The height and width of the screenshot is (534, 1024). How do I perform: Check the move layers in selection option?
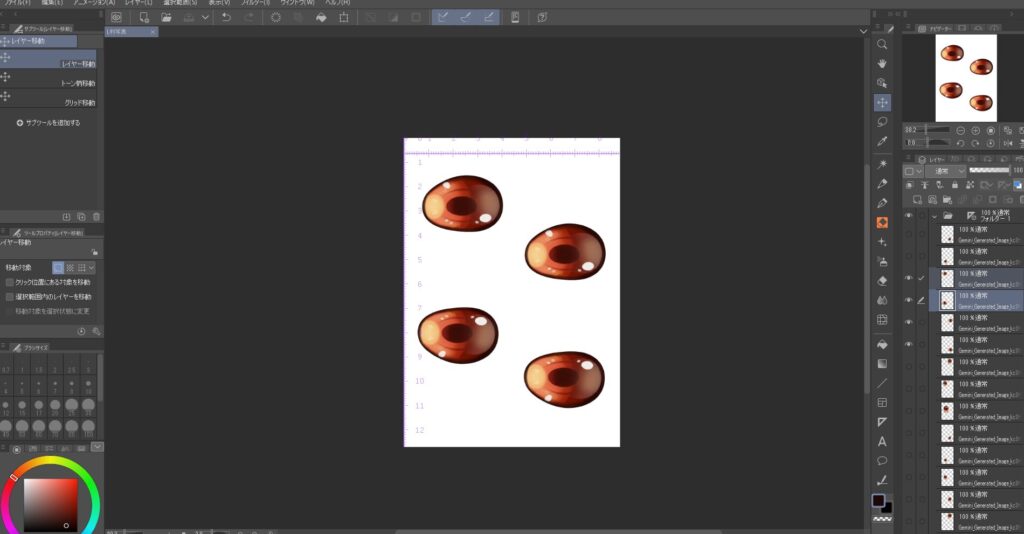point(9,297)
